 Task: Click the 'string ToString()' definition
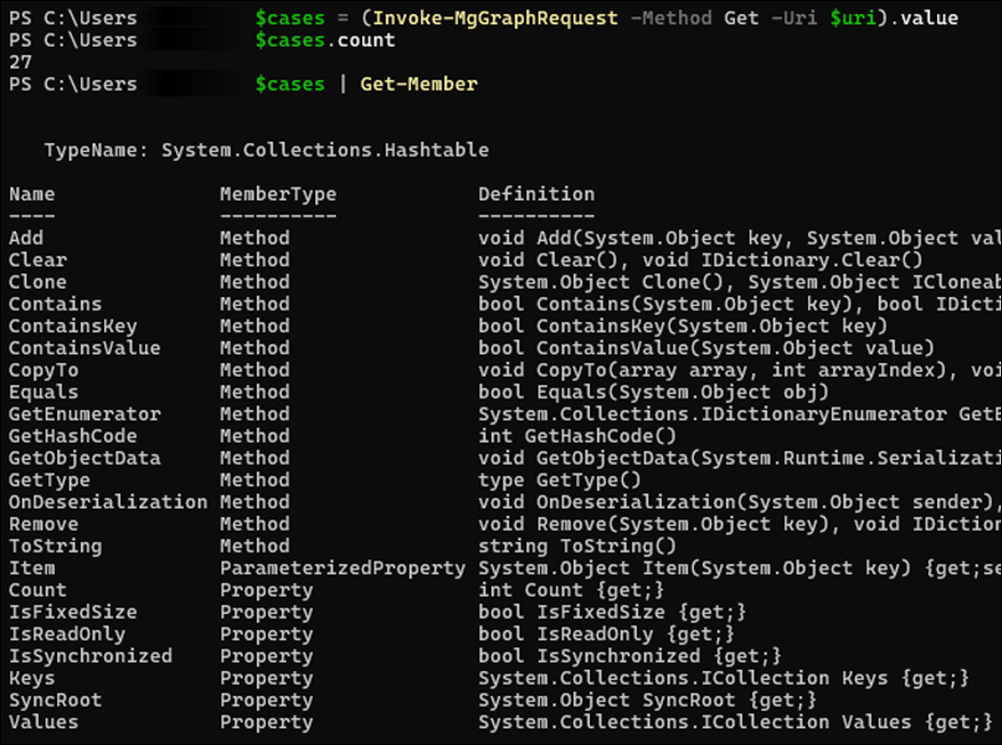577,546
